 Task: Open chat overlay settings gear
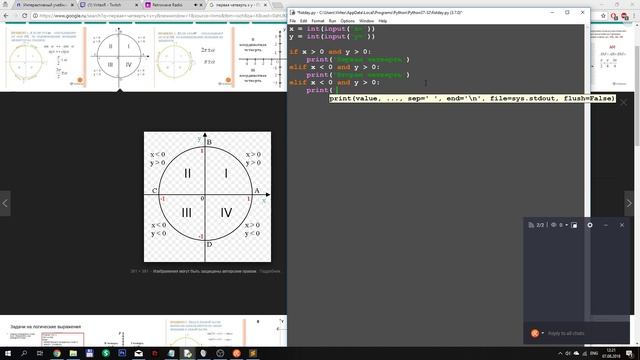(590, 225)
